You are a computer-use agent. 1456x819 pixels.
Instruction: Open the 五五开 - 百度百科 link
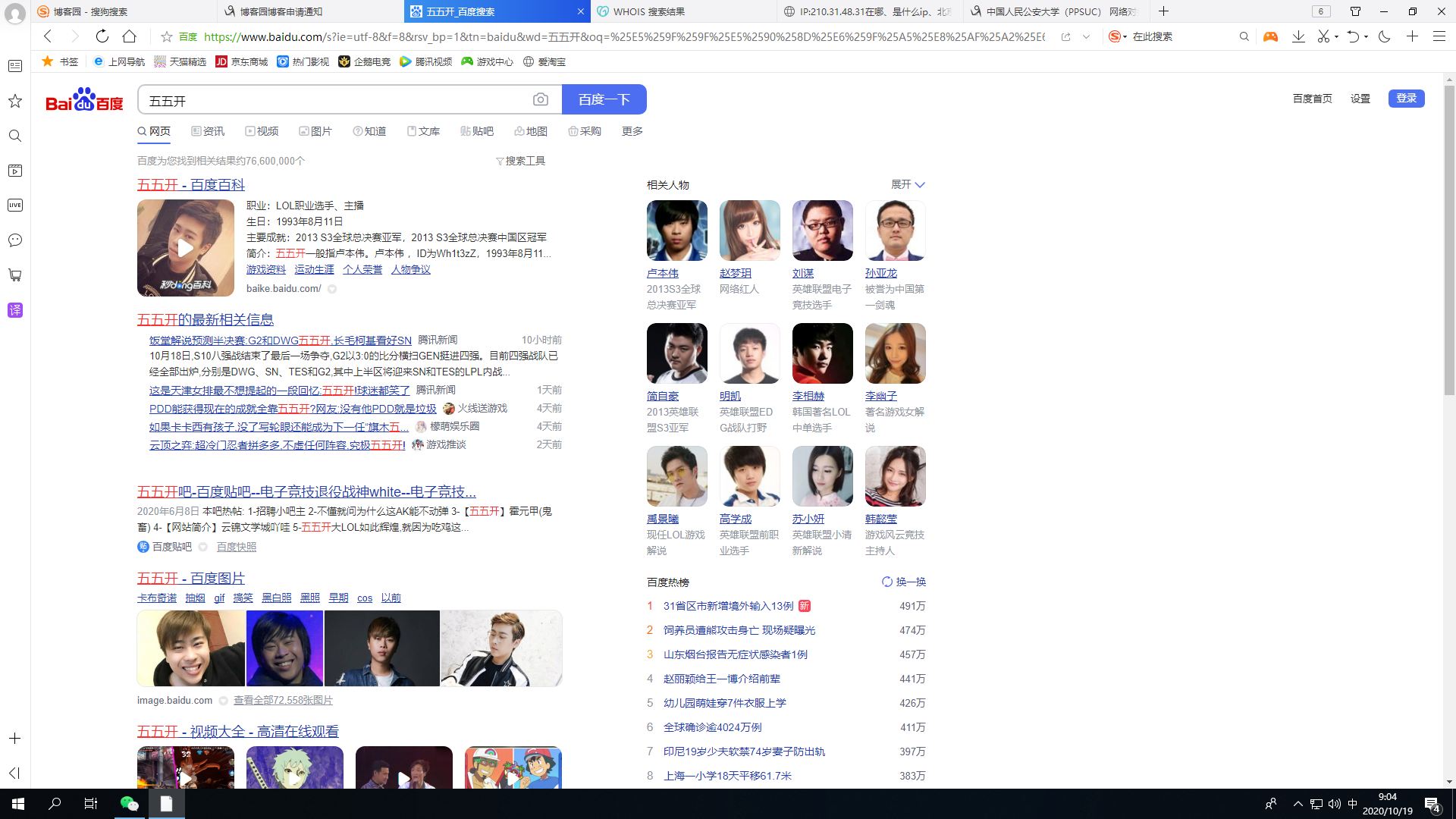pos(190,185)
